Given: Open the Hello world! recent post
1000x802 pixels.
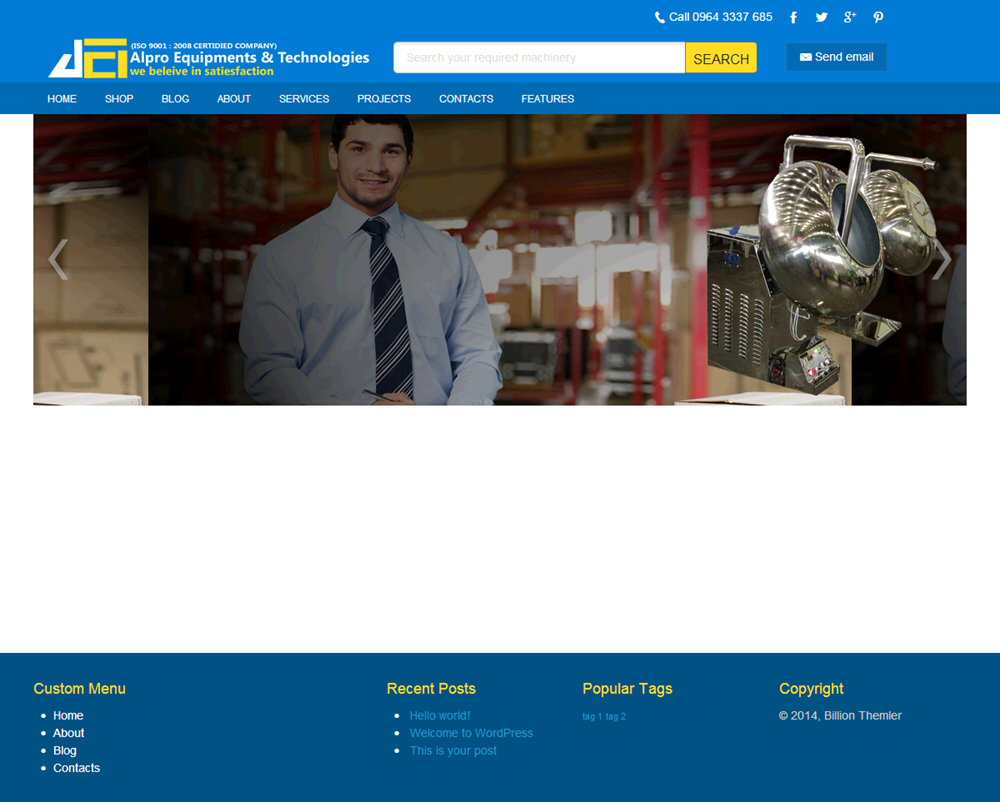Looking at the screenshot, I should click(439, 716).
